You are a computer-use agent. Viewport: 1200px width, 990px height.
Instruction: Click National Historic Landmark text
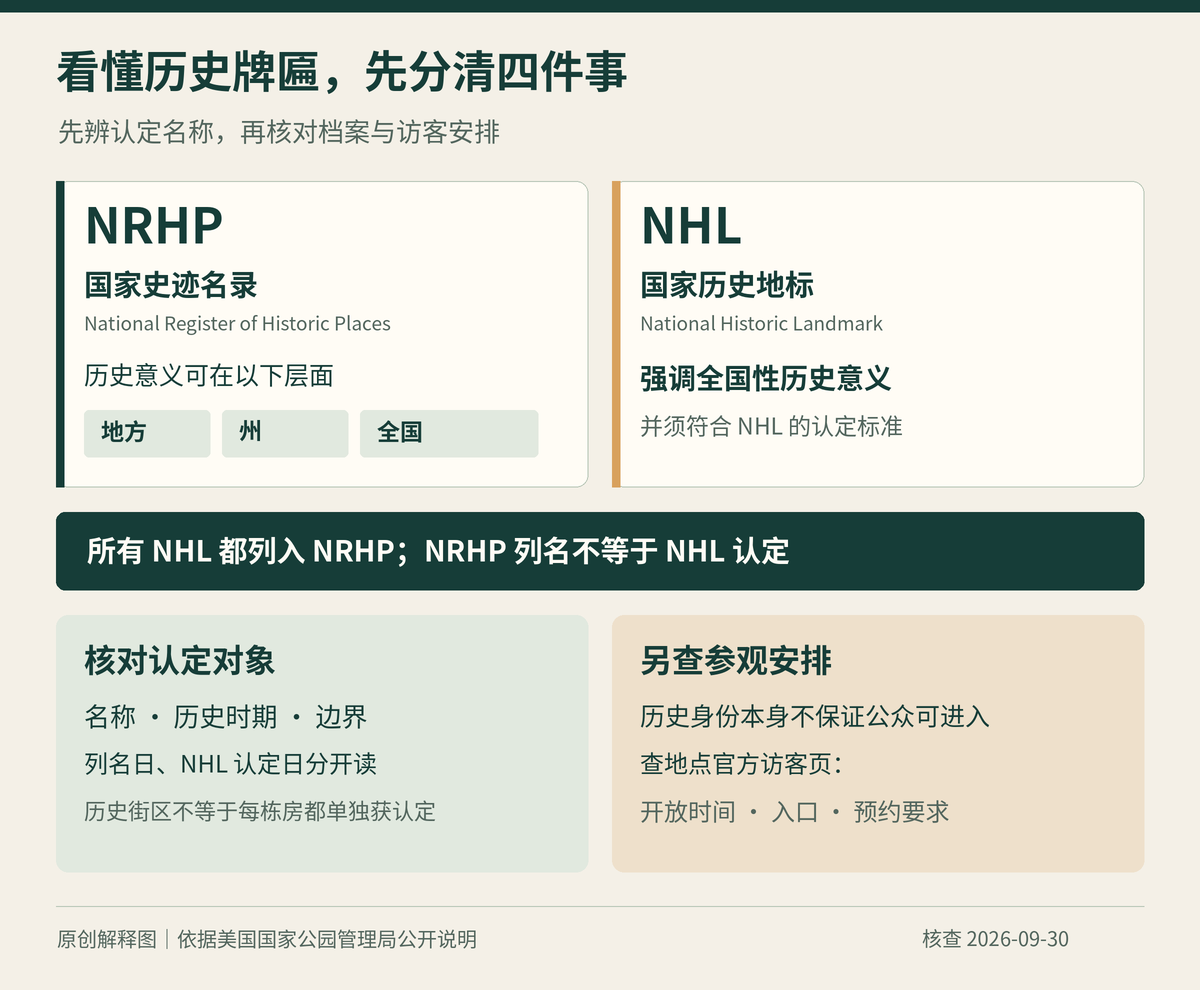click(762, 324)
